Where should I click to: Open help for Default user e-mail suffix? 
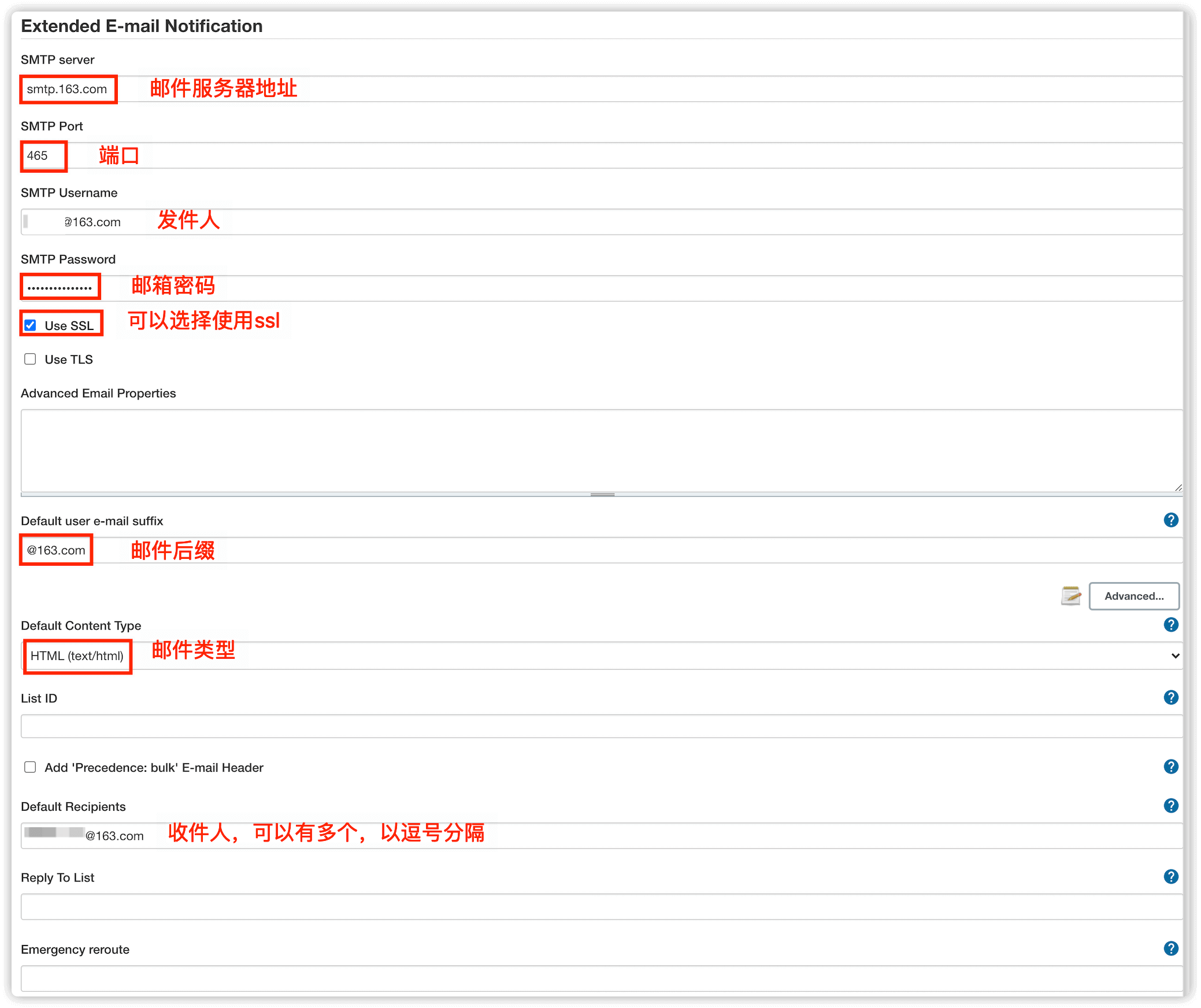tap(1170, 520)
